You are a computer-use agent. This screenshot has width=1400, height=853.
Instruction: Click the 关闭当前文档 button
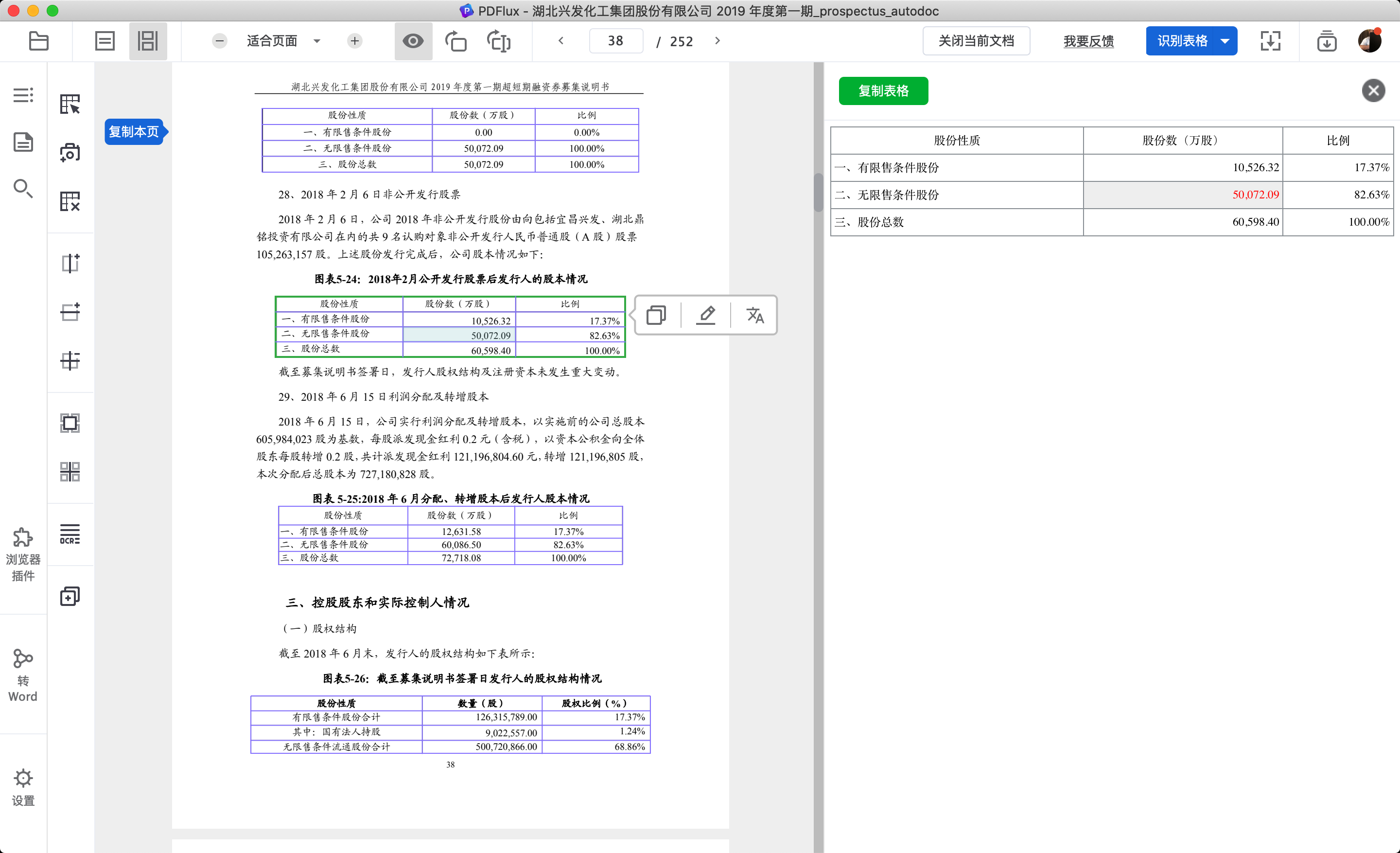click(x=976, y=41)
